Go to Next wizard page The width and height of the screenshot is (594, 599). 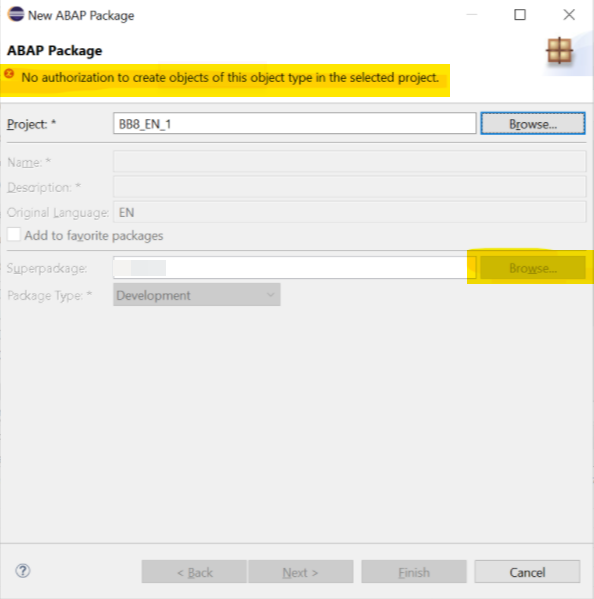click(x=301, y=572)
